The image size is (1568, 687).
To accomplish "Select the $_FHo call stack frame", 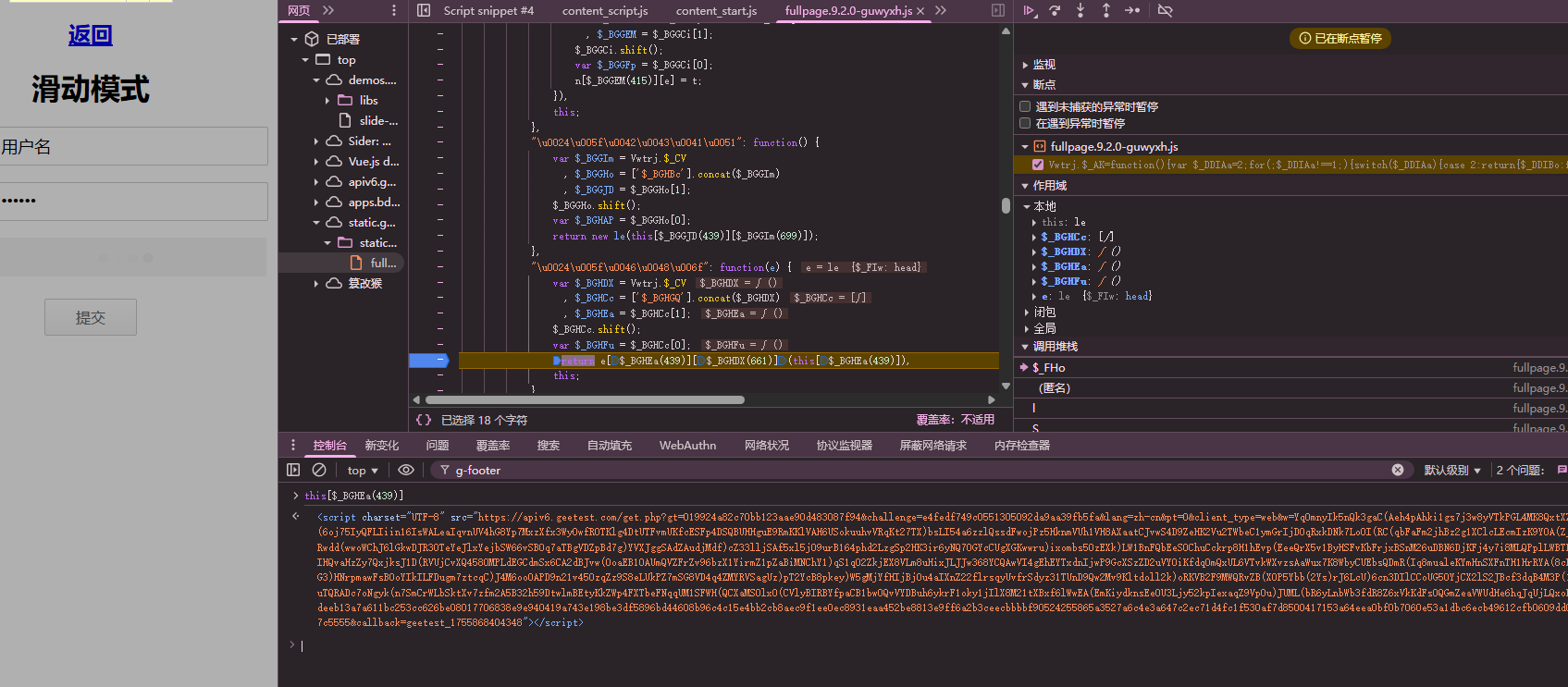I will (1290, 367).
